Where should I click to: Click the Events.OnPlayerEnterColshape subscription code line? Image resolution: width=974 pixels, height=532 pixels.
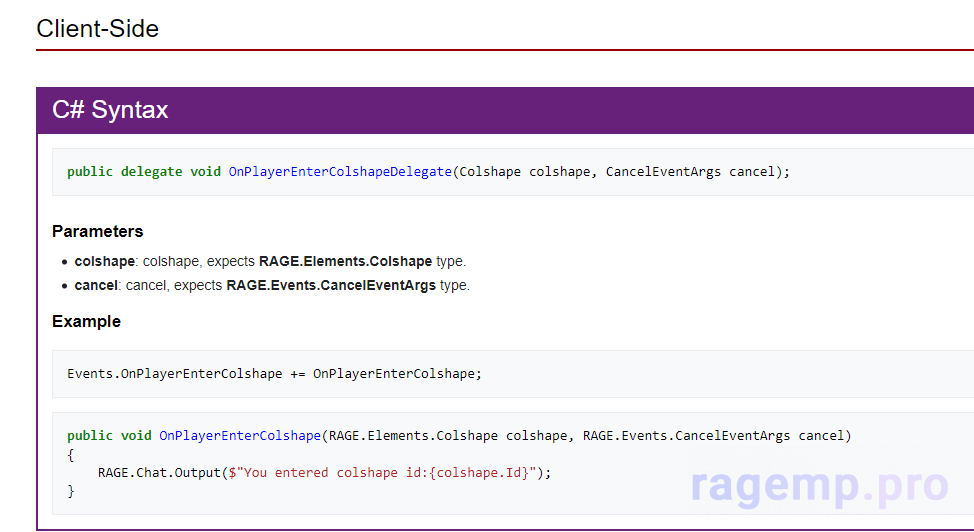pos(174,374)
